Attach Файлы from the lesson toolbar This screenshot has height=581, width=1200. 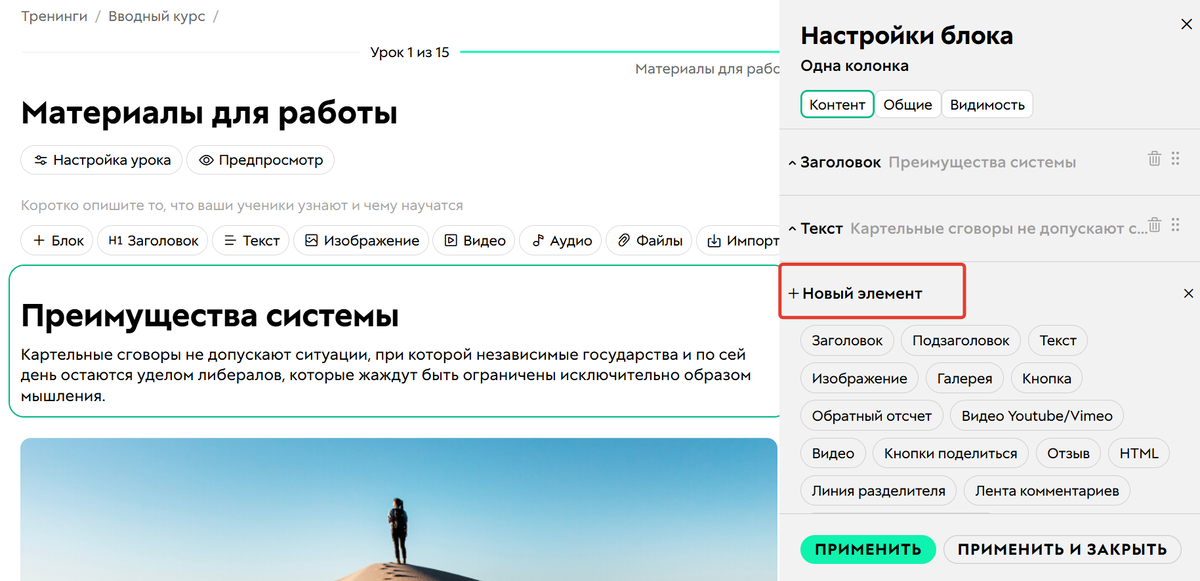(650, 241)
